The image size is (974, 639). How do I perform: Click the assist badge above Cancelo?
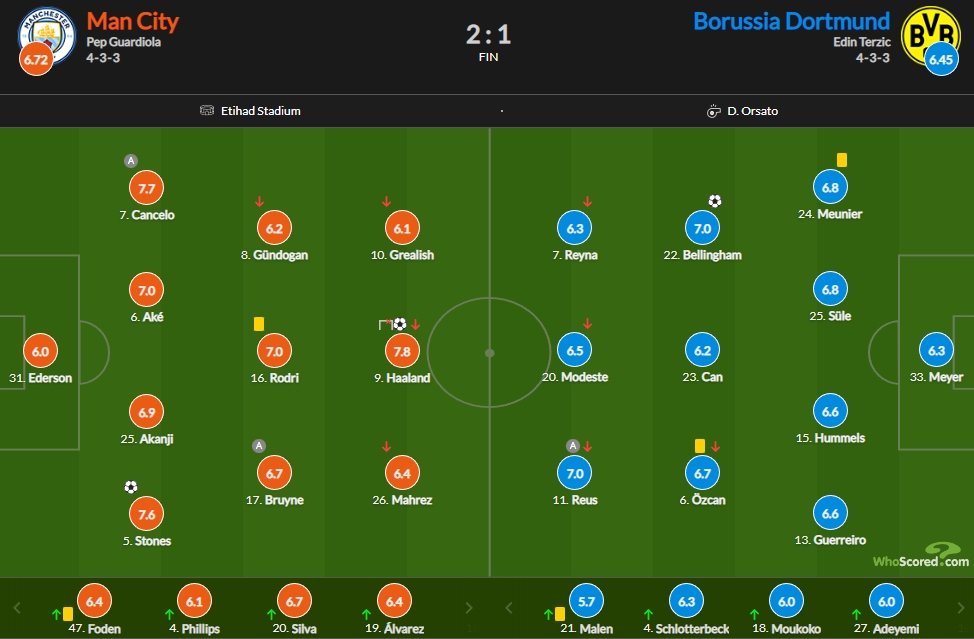pyautogui.click(x=130, y=161)
